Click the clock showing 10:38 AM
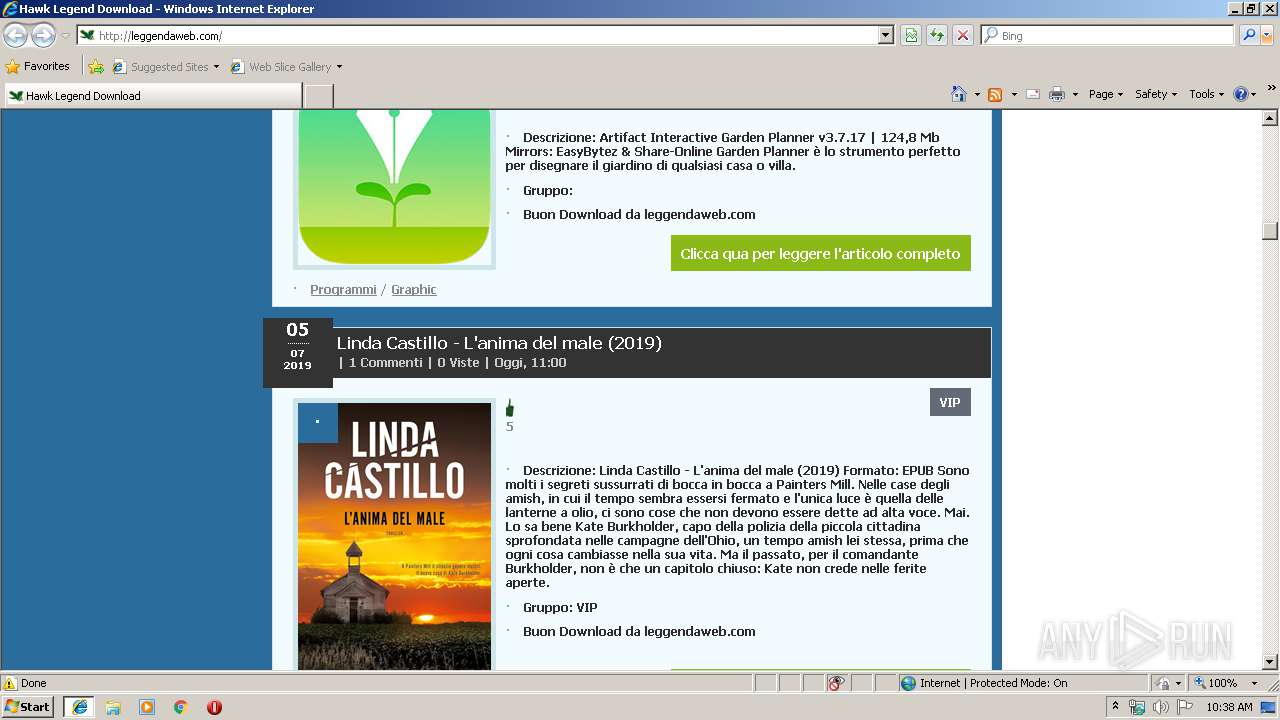The width and height of the screenshot is (1280, 720). pos(1229,707)
